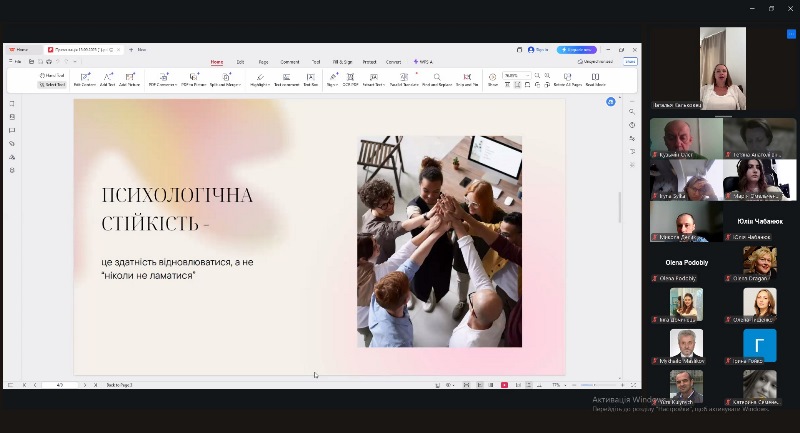
Task: Click the page number input field
Action: coord(60,385)
